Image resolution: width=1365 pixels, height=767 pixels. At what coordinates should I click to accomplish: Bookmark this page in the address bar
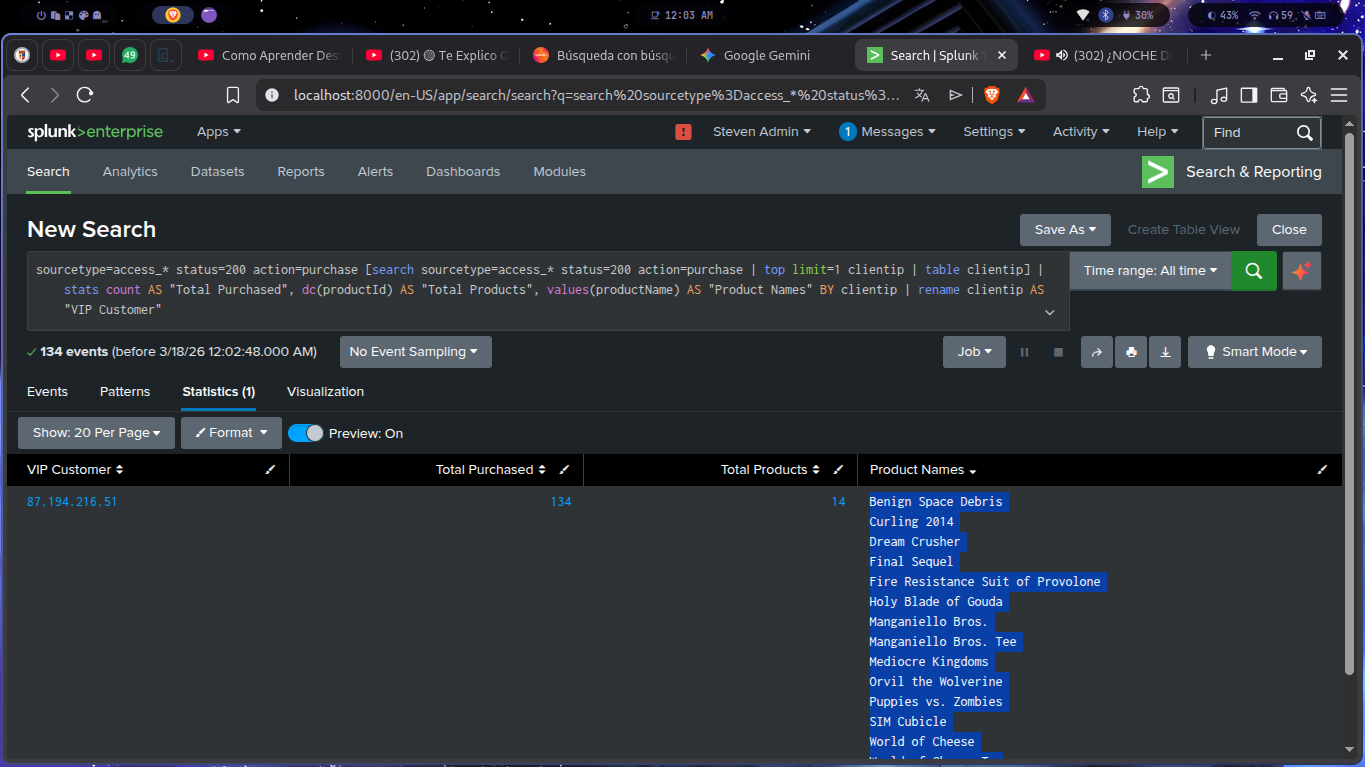233,95
